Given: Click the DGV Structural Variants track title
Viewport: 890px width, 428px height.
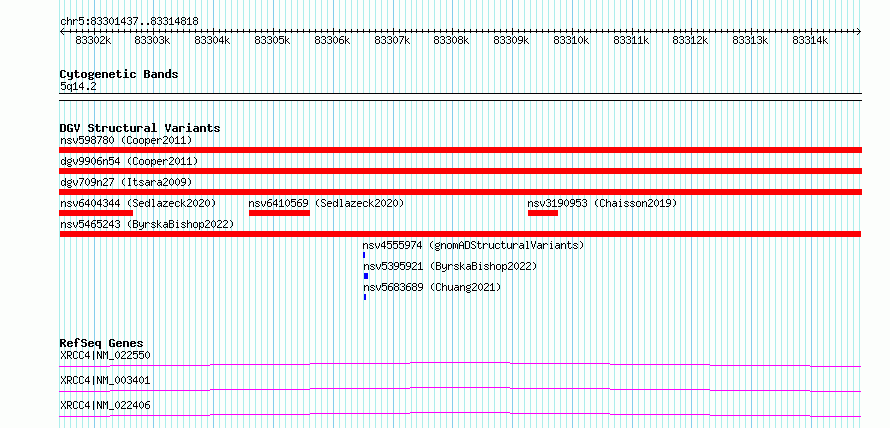Looking at the screenshot, I should click(140, 128).
